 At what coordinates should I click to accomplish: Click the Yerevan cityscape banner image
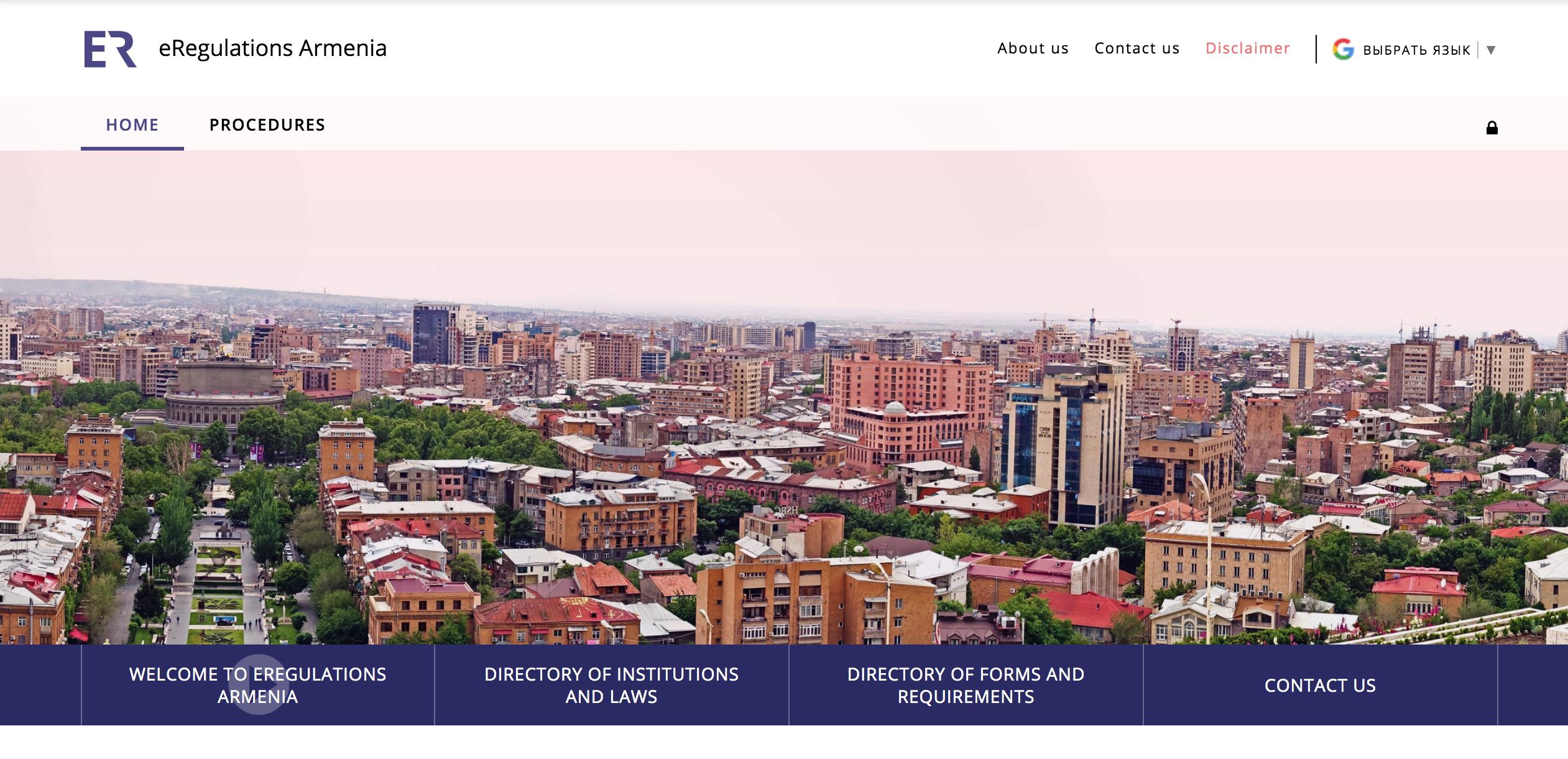point(784,398)
